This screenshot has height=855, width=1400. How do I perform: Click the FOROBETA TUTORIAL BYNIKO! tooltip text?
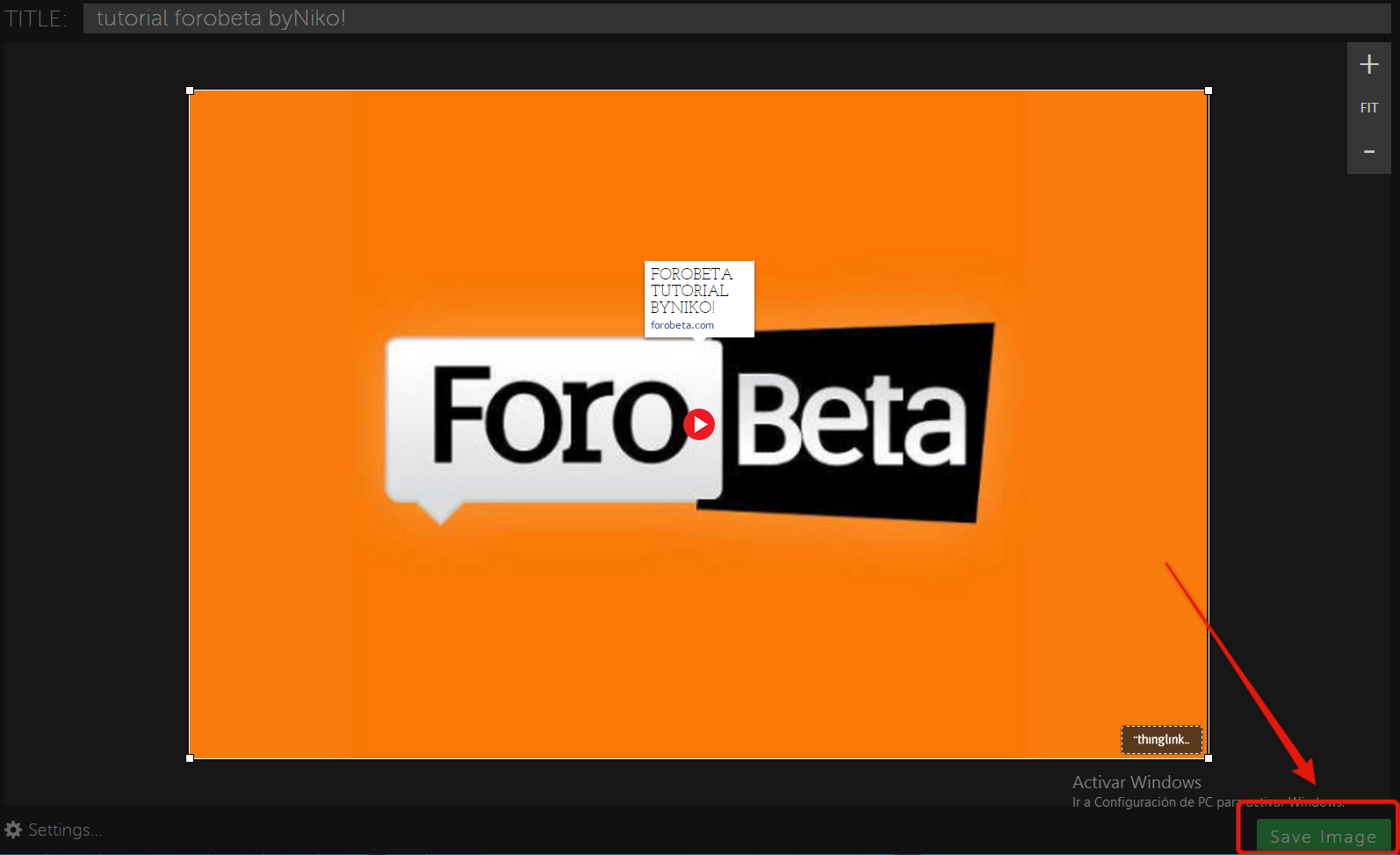pos(691,291)
